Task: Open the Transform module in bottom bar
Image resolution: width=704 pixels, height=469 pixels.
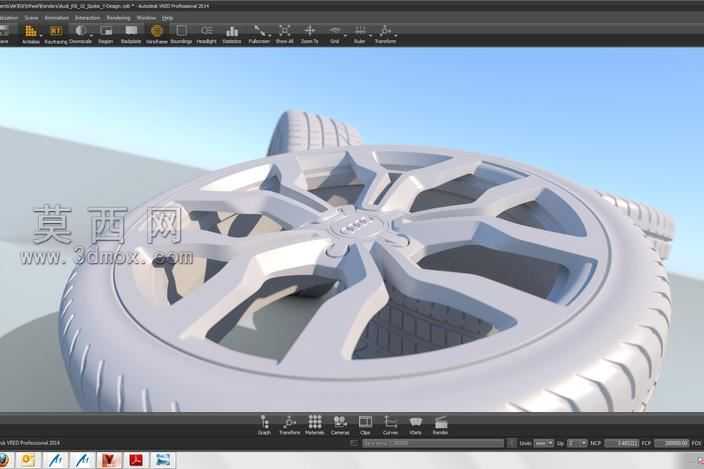Action: click(x=290, y=425)
